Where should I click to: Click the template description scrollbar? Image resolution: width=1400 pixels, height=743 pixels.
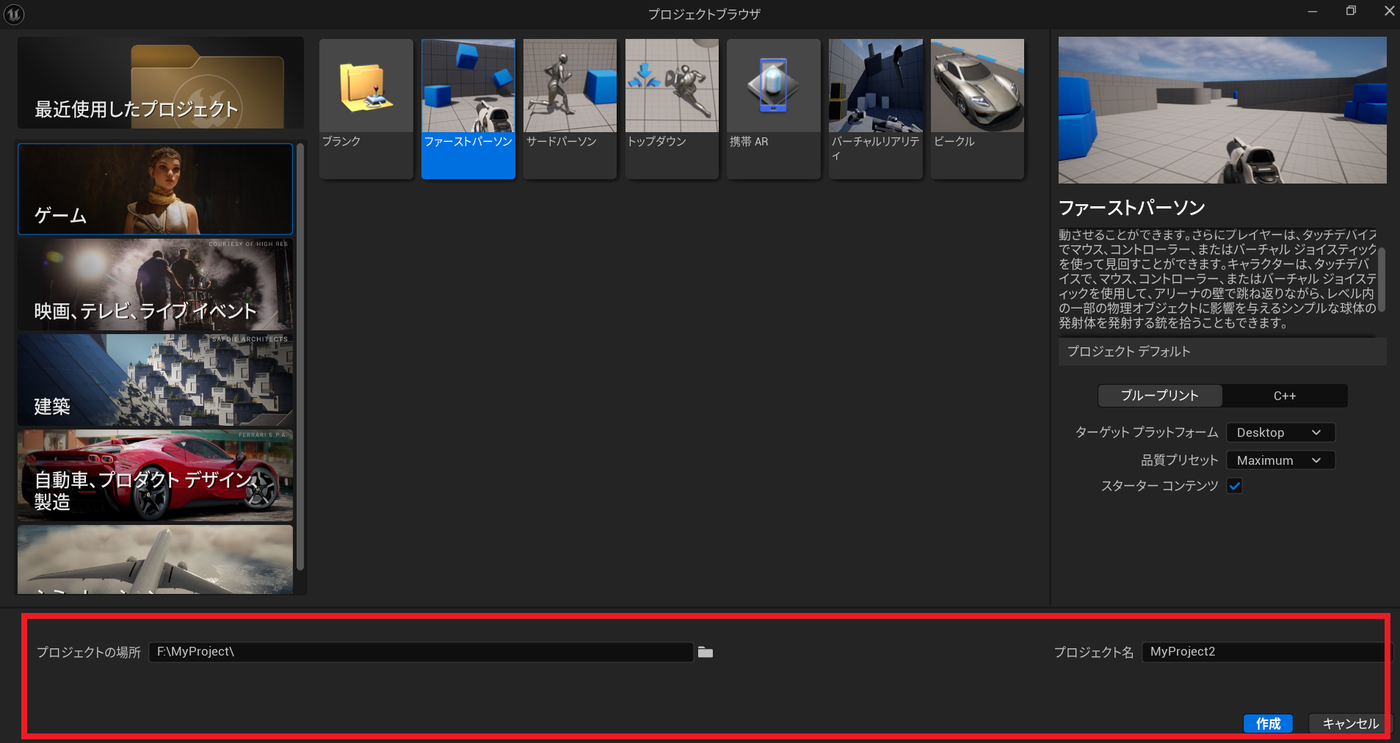[x=1382, y=280]
